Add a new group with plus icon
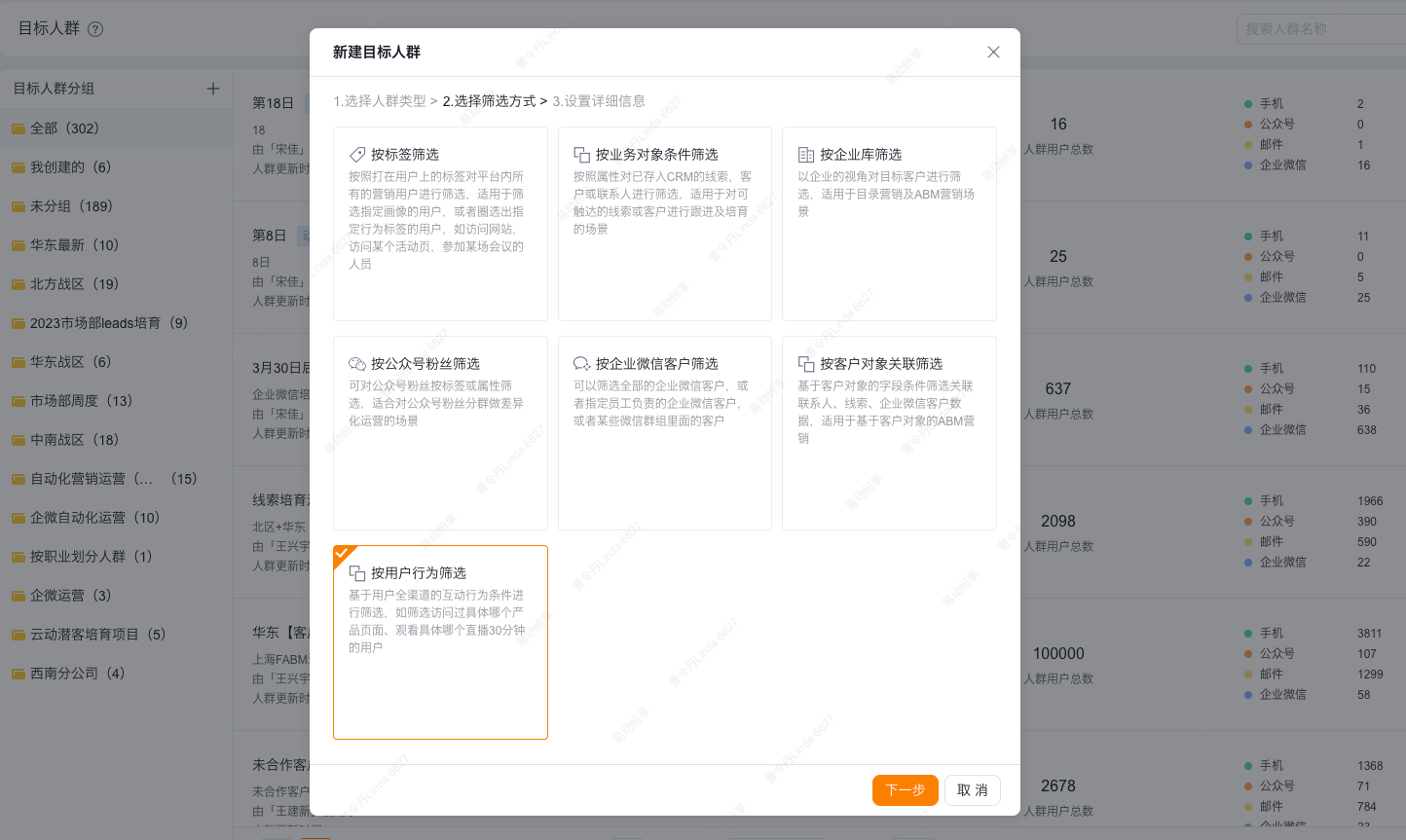The height and width of the screenshot is (840, 1406). coord(213,89)
